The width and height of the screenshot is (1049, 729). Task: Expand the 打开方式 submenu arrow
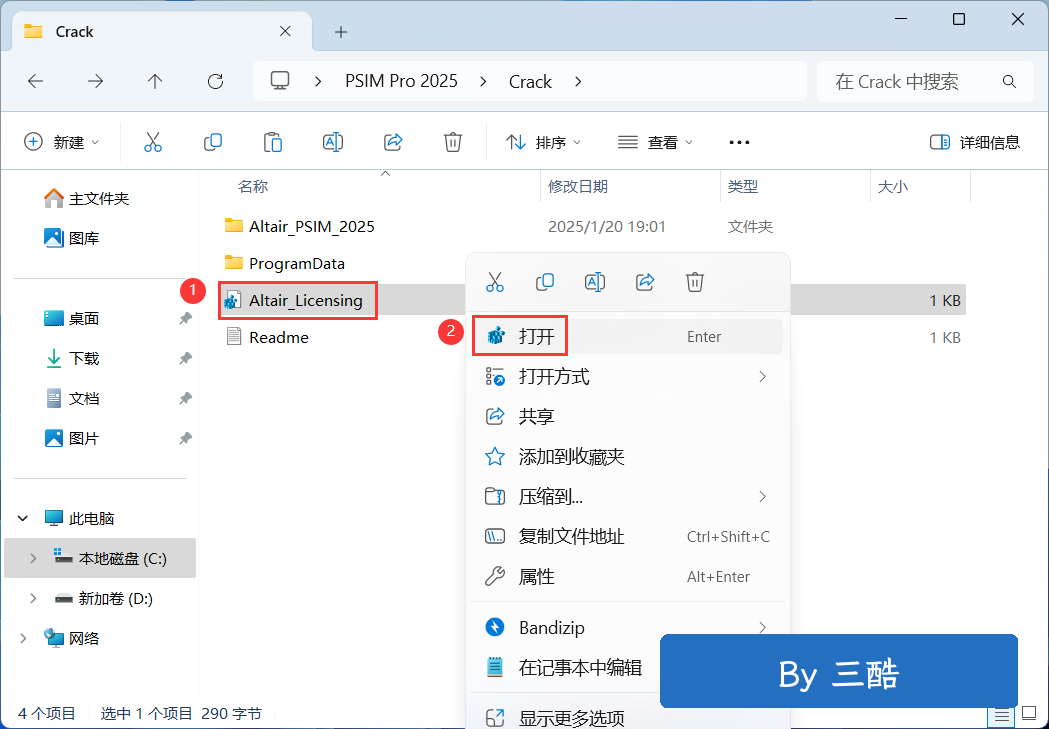[763, 377]
